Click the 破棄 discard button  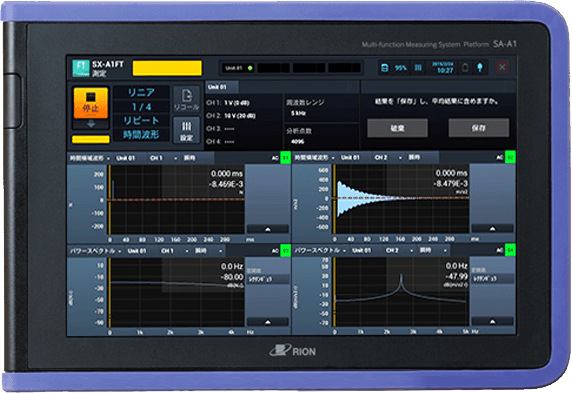pos(397,128)
